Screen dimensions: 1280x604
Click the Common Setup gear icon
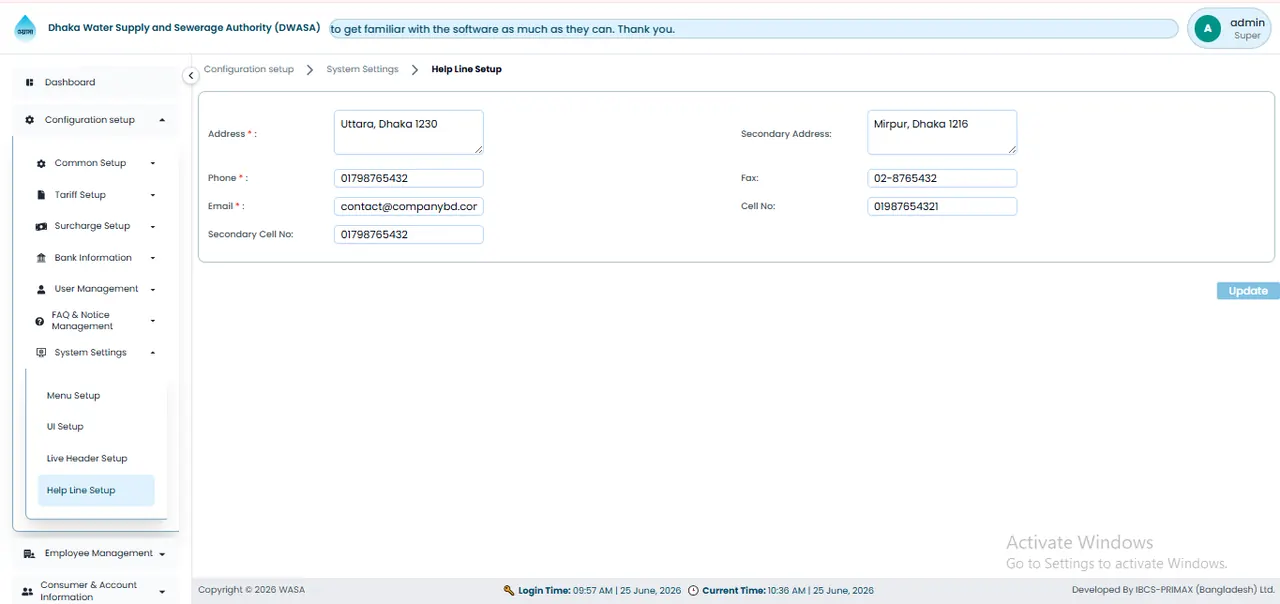tap(41, 163)
